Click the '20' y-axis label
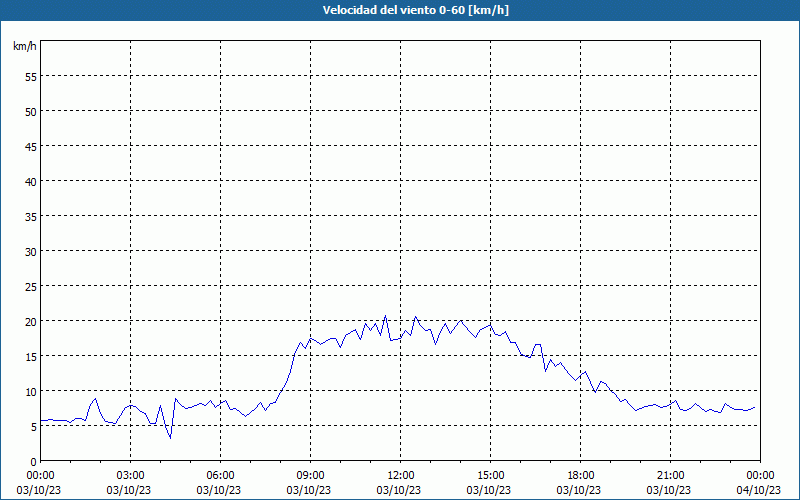800x500 pixels. (31, 322)
